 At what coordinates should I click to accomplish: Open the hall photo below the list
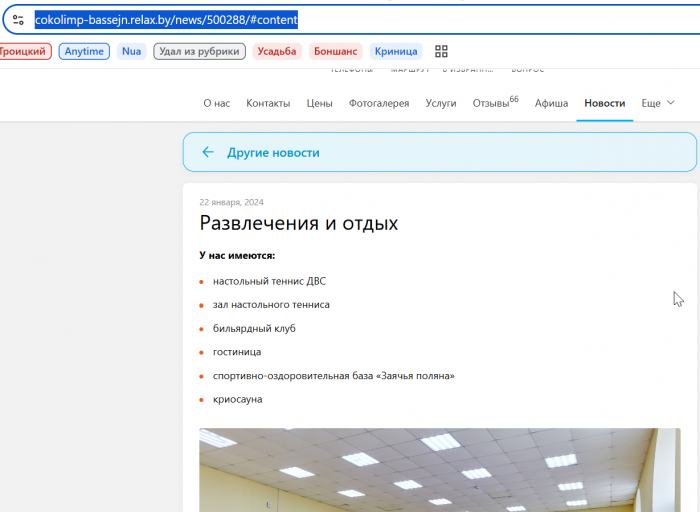440,470
